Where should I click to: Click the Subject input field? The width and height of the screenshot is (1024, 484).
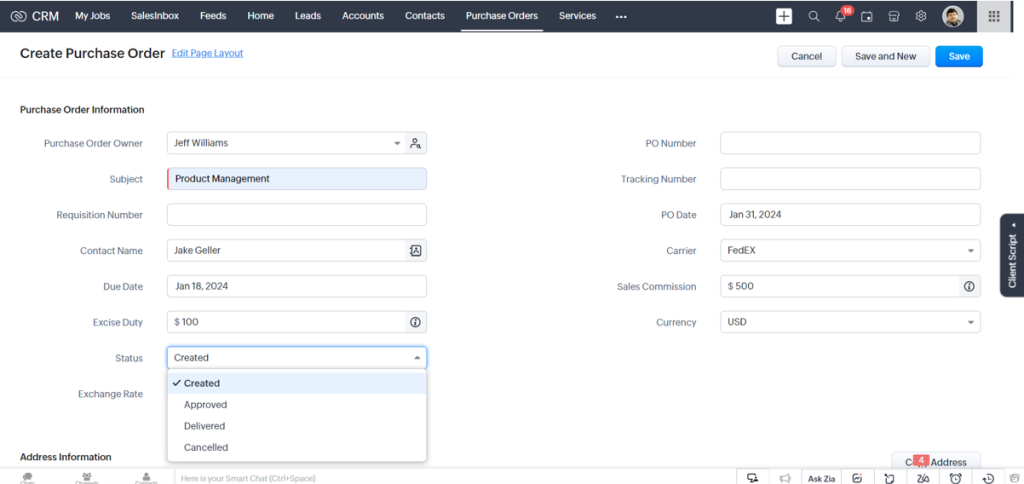coord(297,178)
